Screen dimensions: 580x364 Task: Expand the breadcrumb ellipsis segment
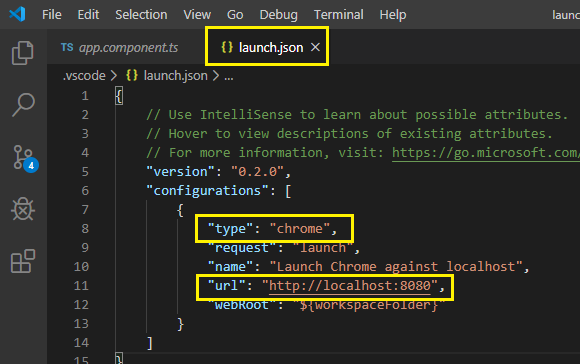[x=229, y=76]
